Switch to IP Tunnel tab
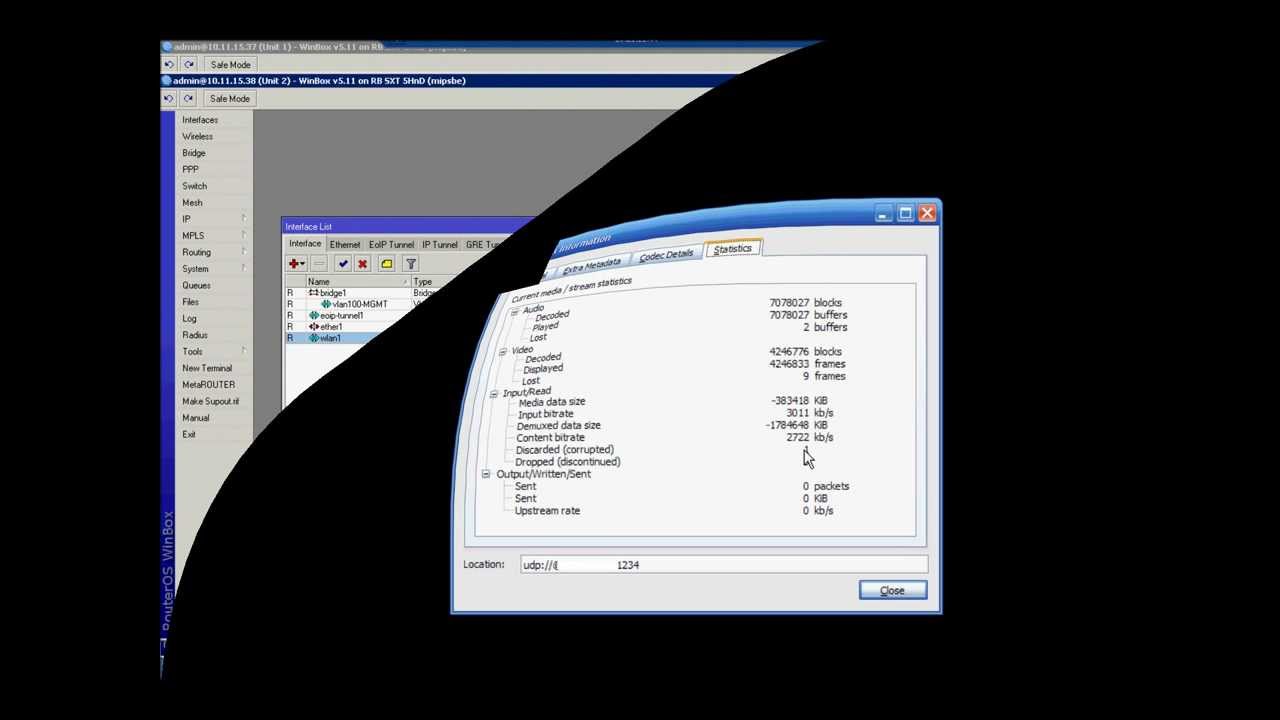 (x=440, y=245)
